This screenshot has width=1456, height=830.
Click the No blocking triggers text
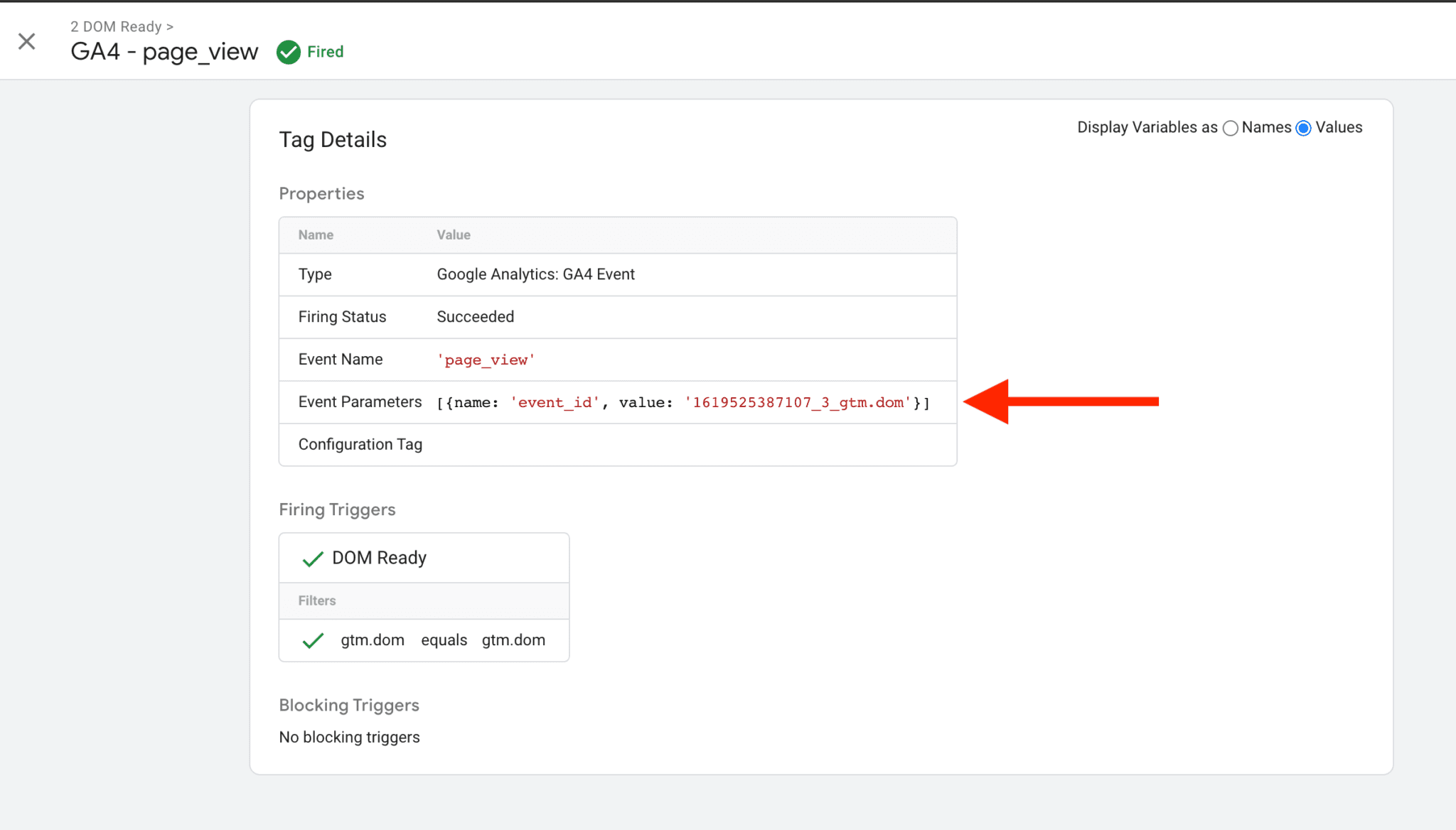pyautogui.click(x=349, y=738)
